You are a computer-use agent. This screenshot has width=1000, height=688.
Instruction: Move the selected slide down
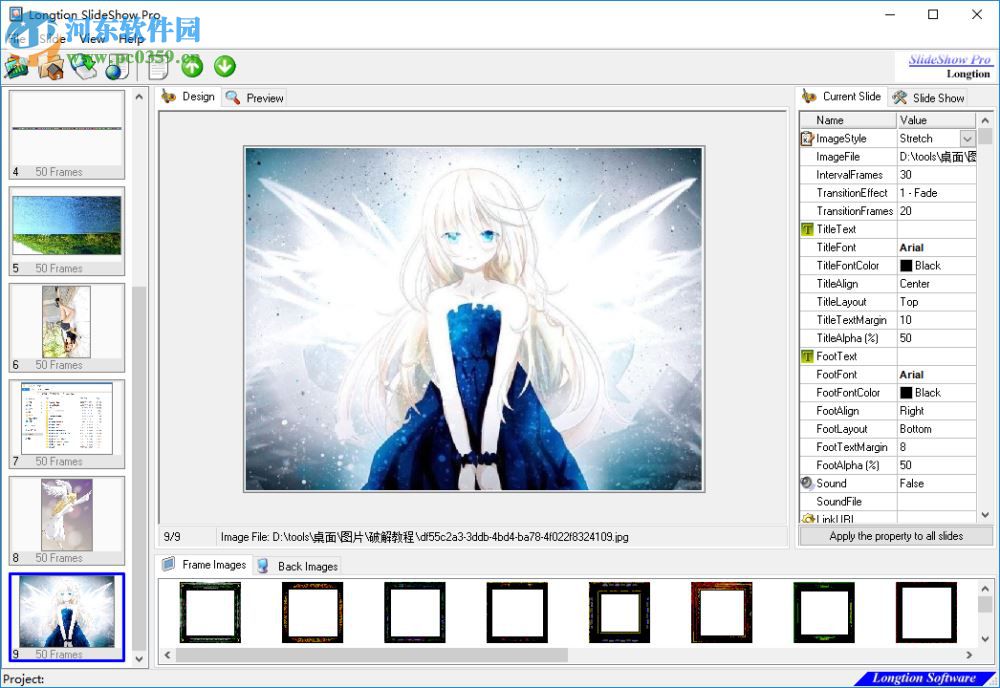[x=224, y=66]
